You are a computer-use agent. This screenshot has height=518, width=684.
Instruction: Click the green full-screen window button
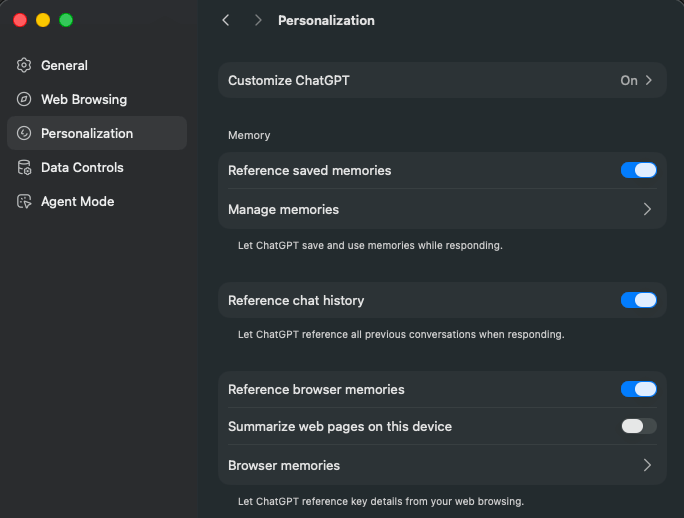[x=66, y=20]
